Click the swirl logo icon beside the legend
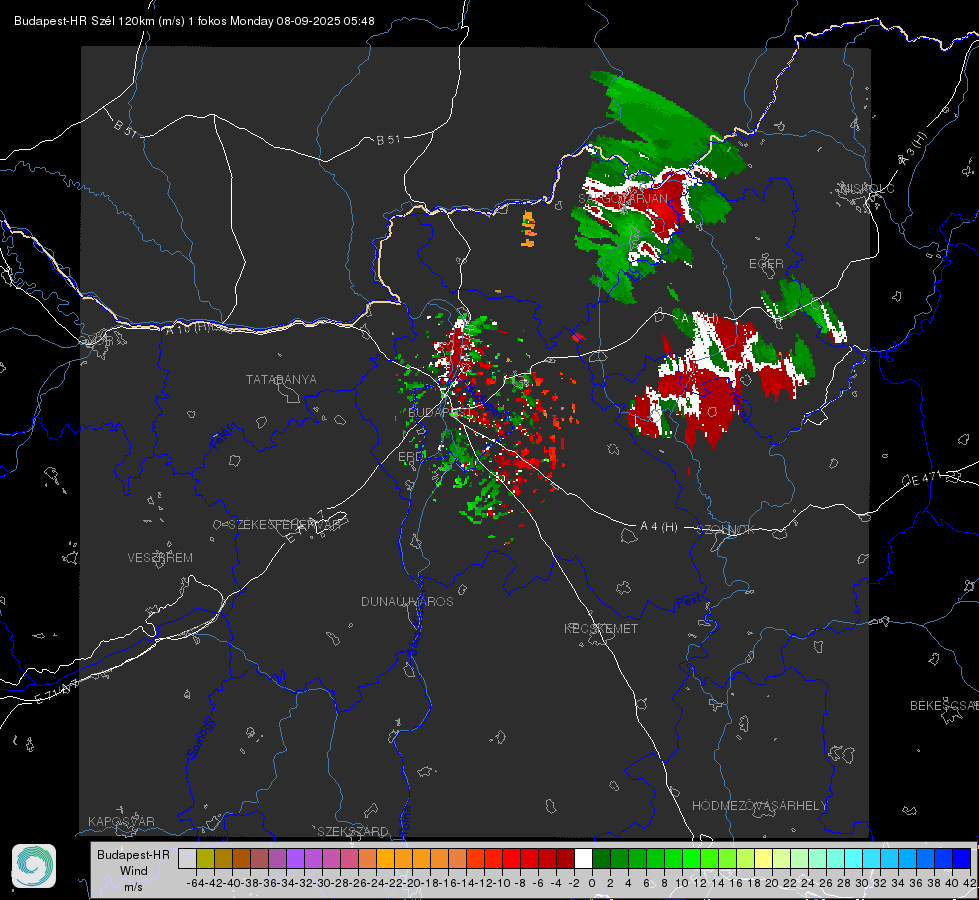Viewport: 979px width, 900px height. [x=34, y=866]
